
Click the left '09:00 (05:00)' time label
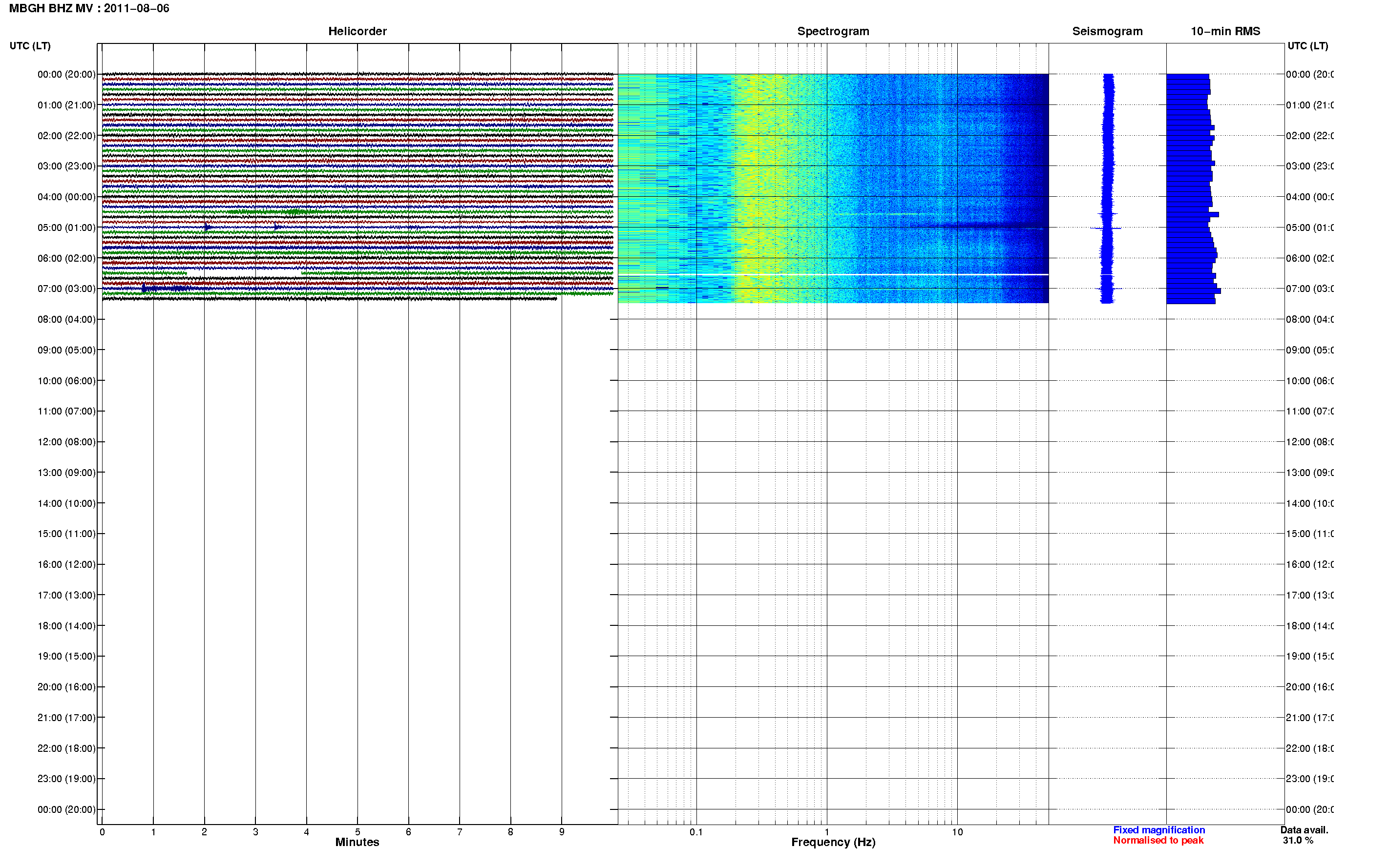(x=66, y=350)
